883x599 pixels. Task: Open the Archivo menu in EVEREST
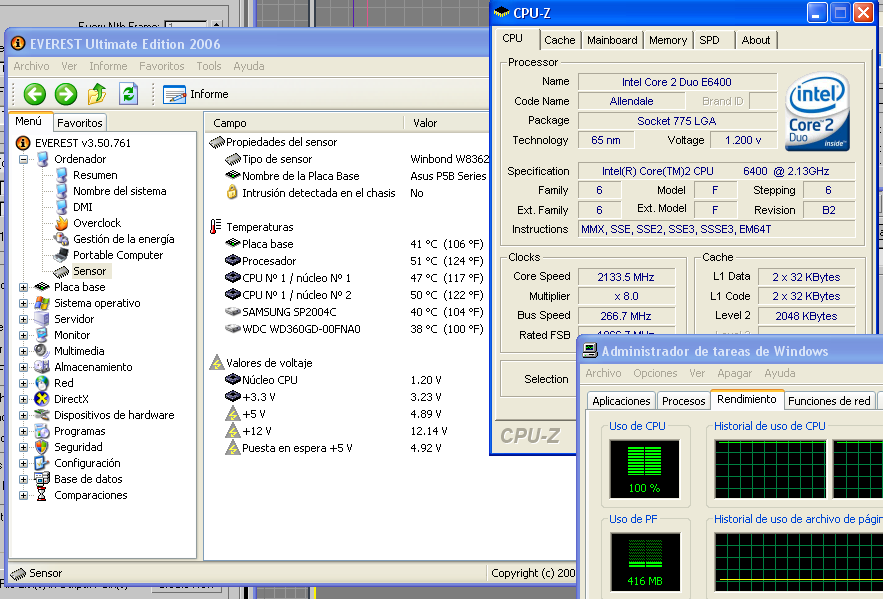coord(32,66)
